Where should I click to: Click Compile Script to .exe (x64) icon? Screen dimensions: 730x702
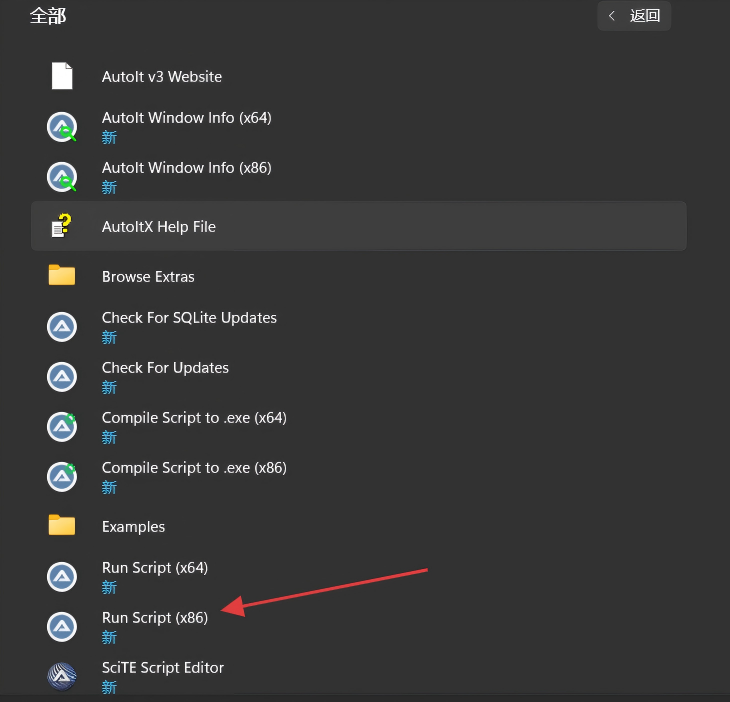tap(62, 427)
